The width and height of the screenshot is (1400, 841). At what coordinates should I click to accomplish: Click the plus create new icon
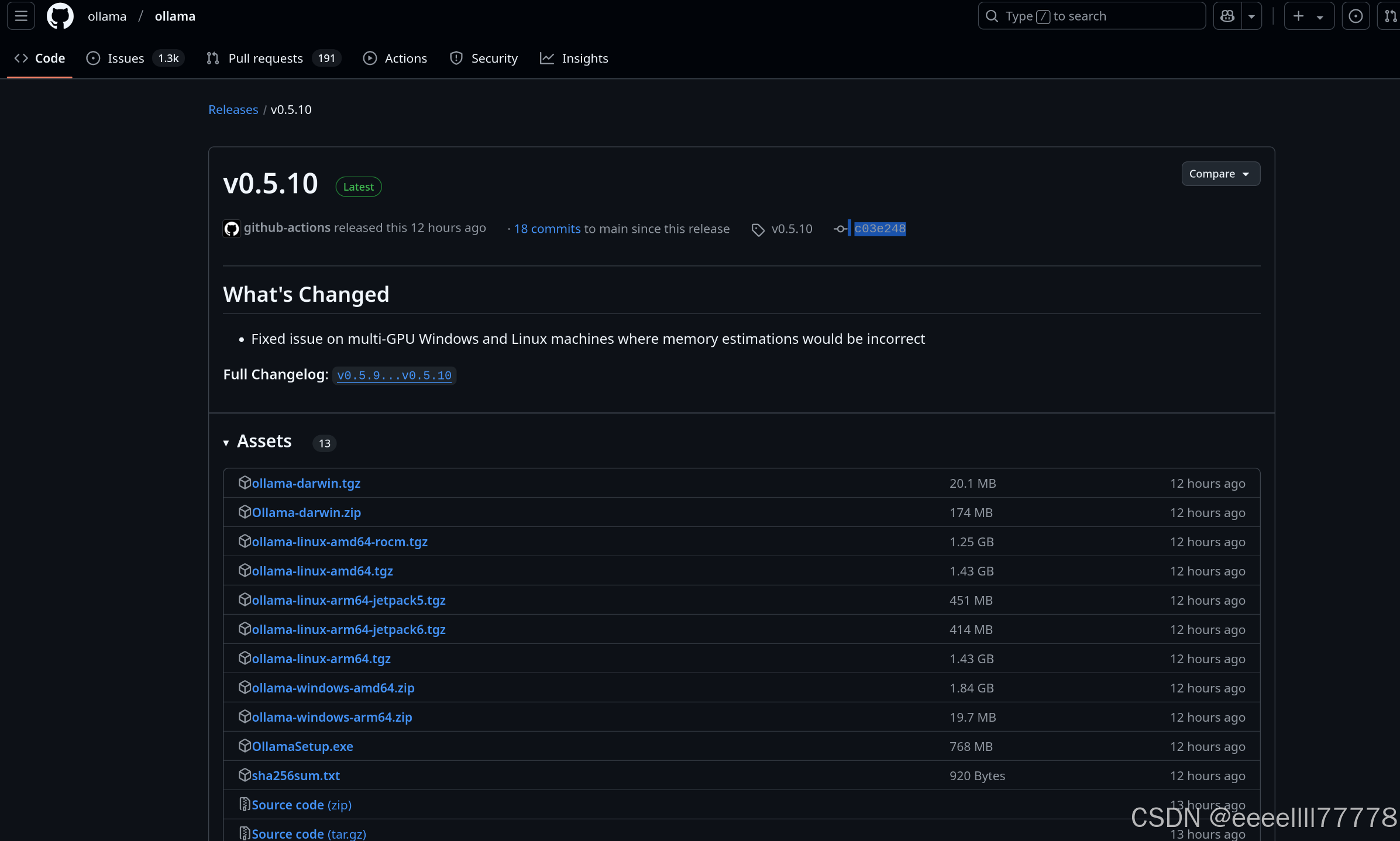(1298, 16)
